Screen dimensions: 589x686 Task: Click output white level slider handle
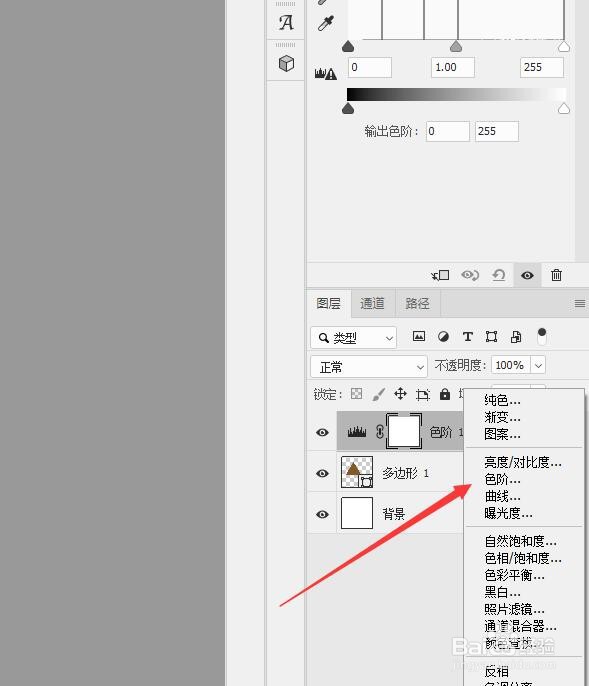[564, 108]
